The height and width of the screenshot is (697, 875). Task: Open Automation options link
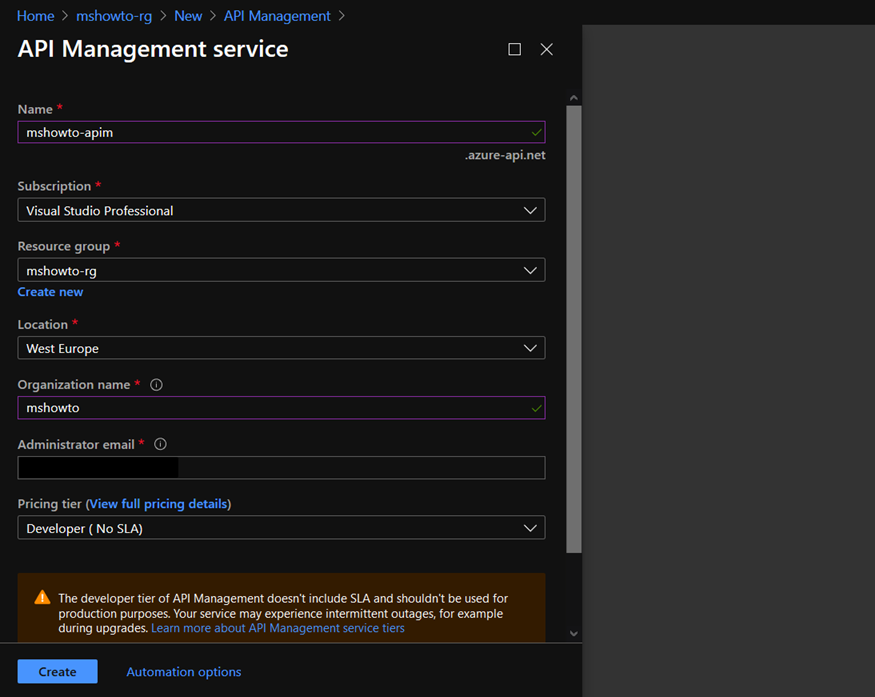[184, 672]
